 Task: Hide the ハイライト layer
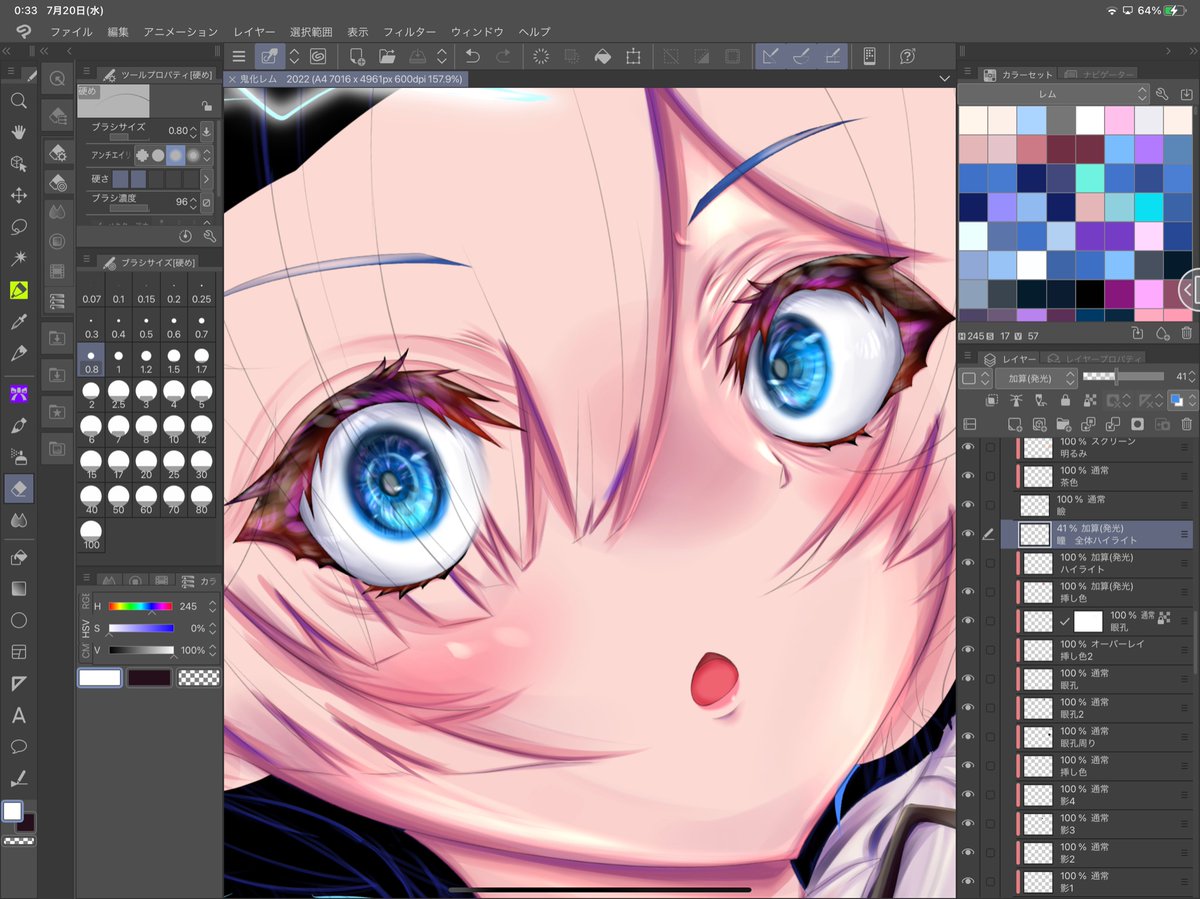click(968, 563)
